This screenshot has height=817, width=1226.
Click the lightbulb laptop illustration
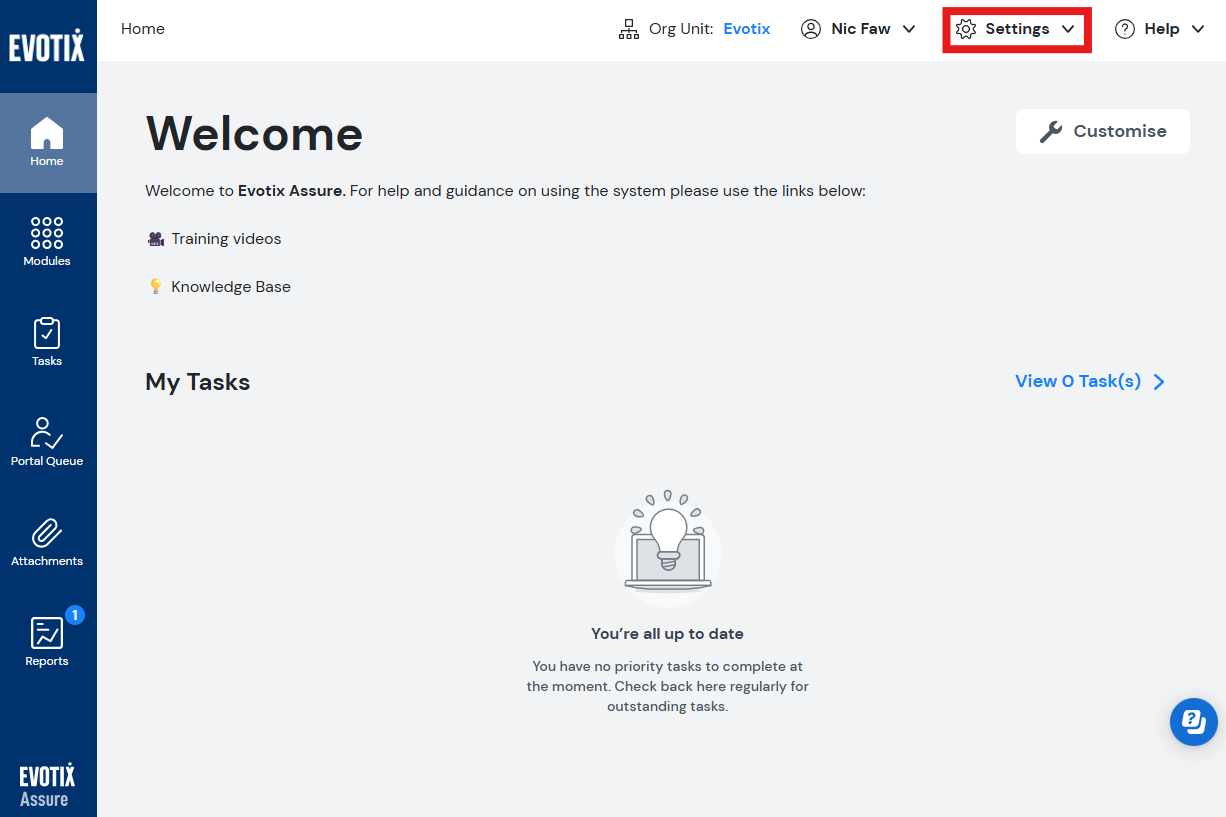(x=668, y=548)
